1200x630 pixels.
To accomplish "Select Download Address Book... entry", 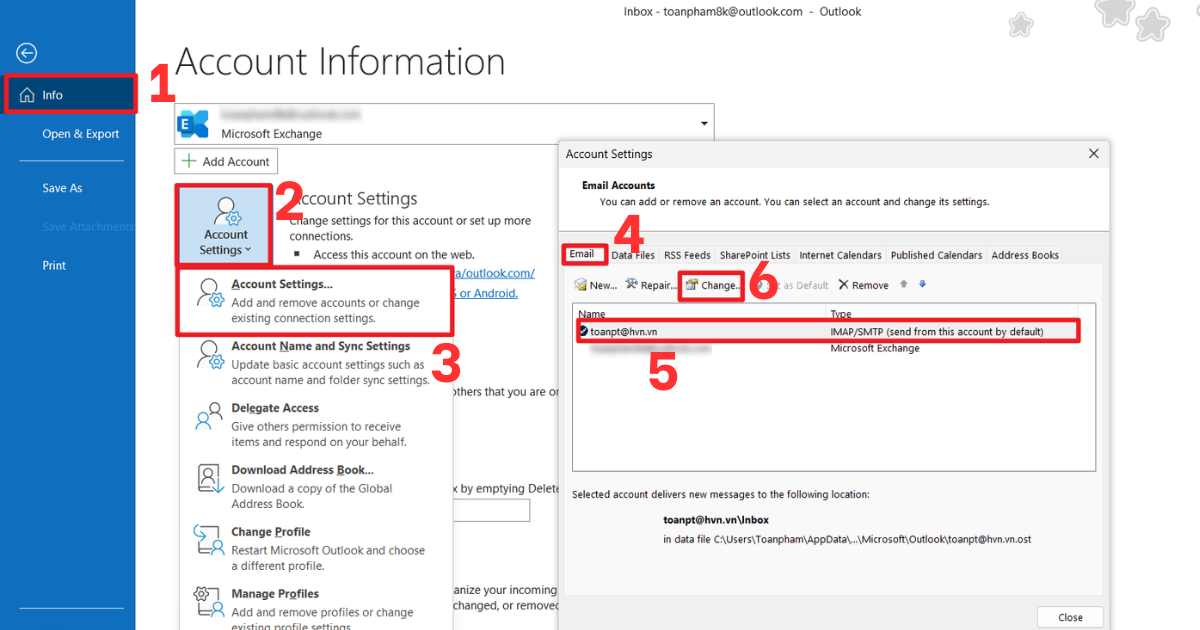I will click(315, 487).
